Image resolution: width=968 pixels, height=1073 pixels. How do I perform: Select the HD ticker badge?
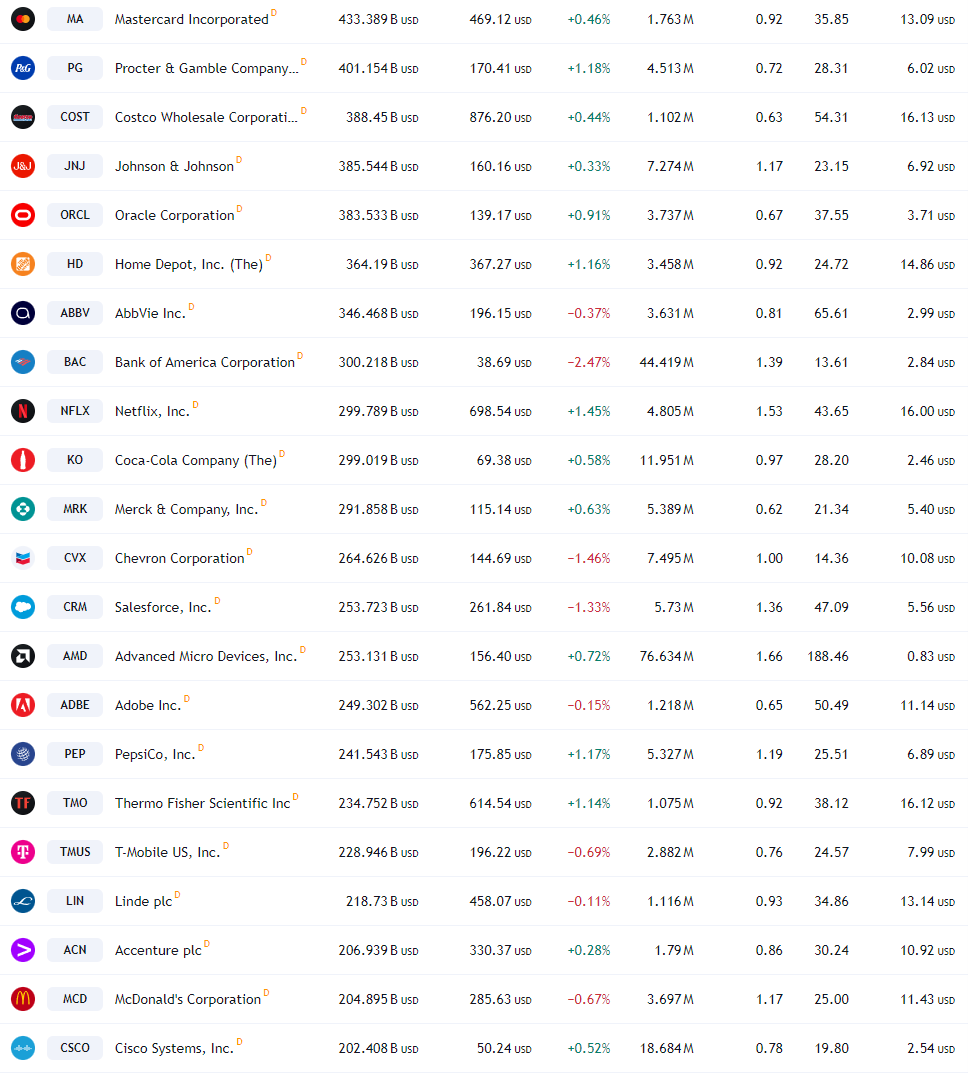click(x=75, y=264)
